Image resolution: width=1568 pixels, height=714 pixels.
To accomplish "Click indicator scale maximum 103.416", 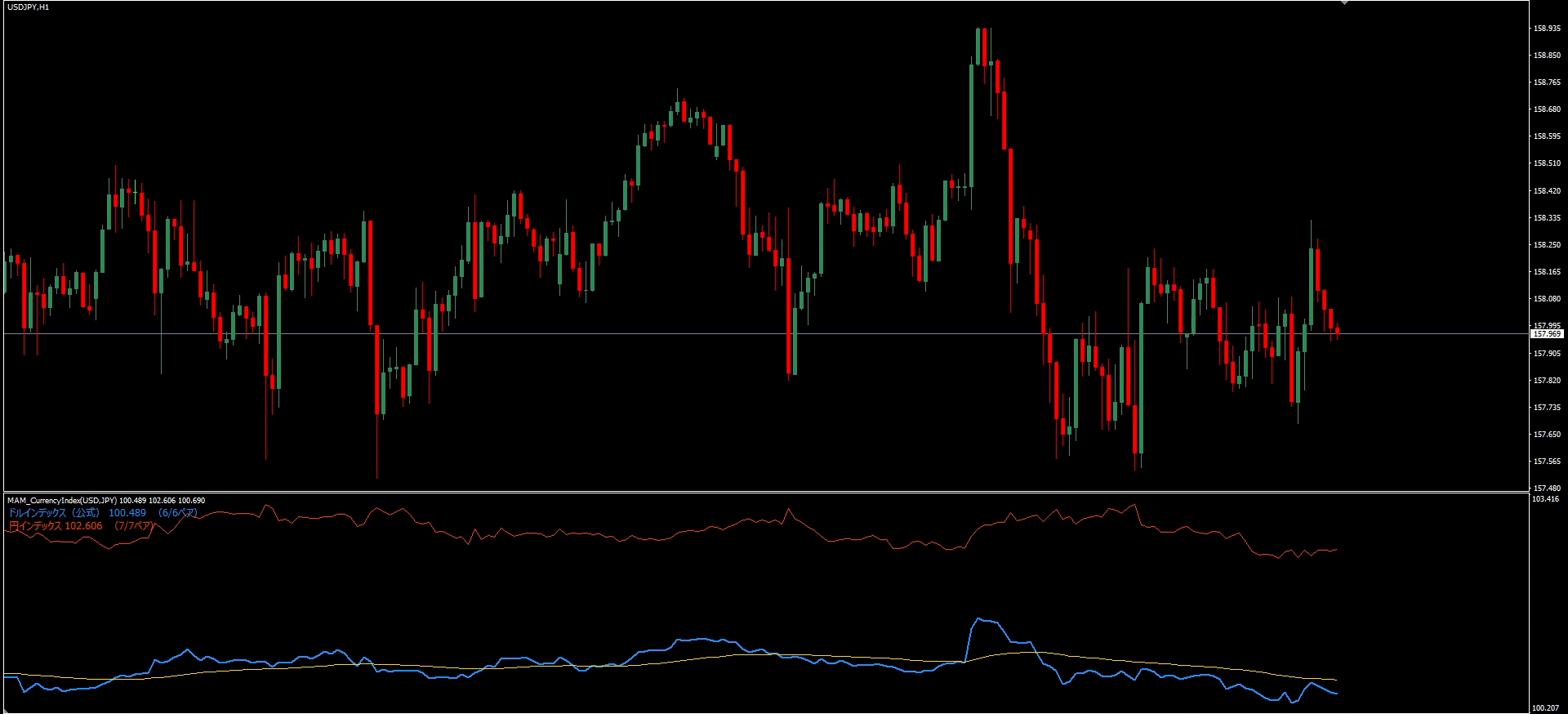I will tap(1545, 498).
